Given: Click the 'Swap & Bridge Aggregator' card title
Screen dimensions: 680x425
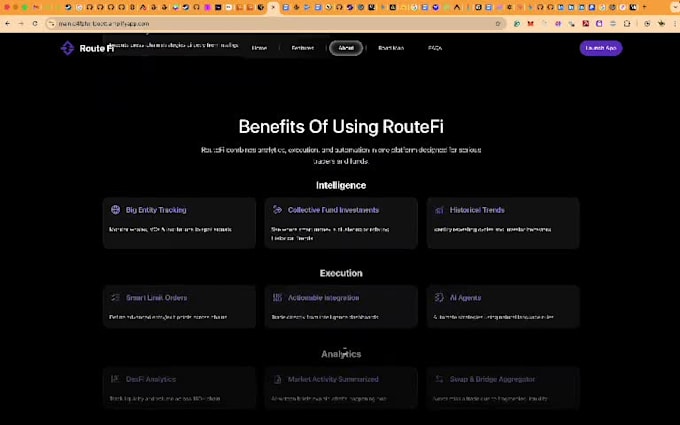Looking at the screenshot, I should pyautogui.click(x=492, y=379).
